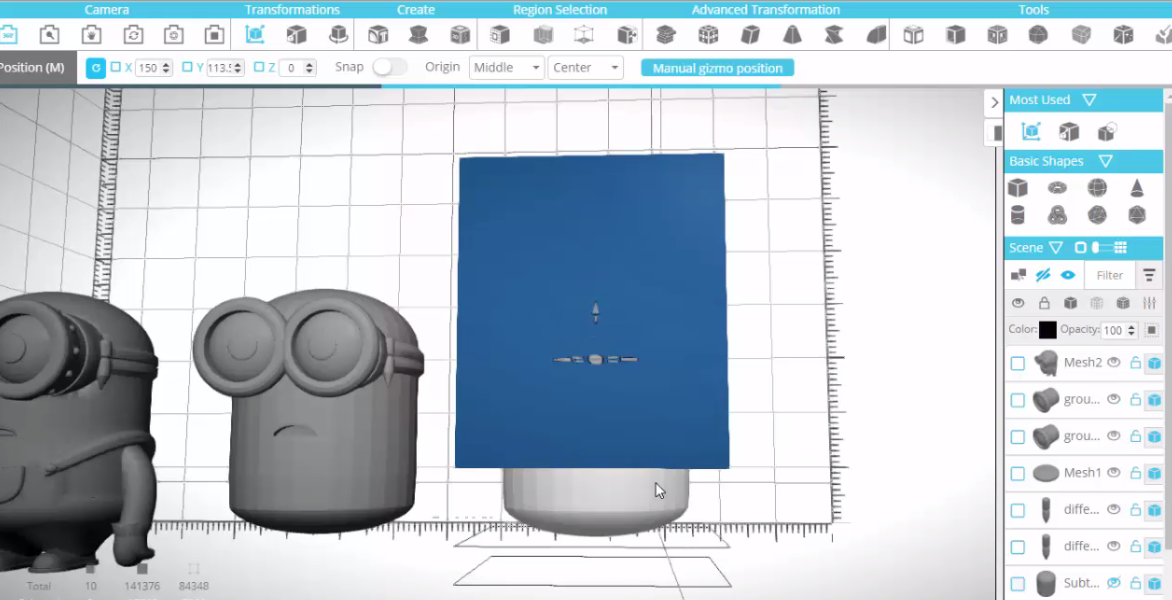
Task: Click the round object tool in Tools
Action: (1038, 34)
